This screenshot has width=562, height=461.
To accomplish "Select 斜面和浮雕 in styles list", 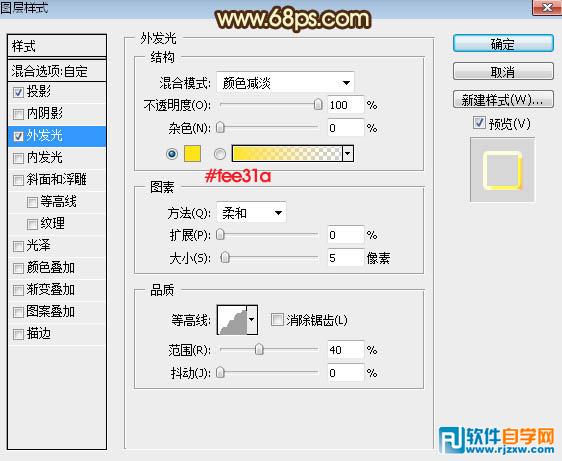I will click(x=57, y=180).
